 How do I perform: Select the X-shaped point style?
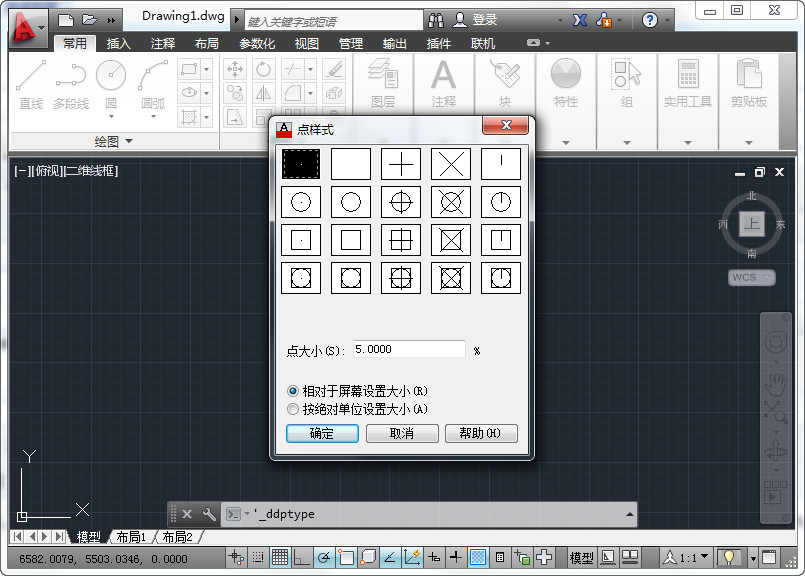click(451, 164)
